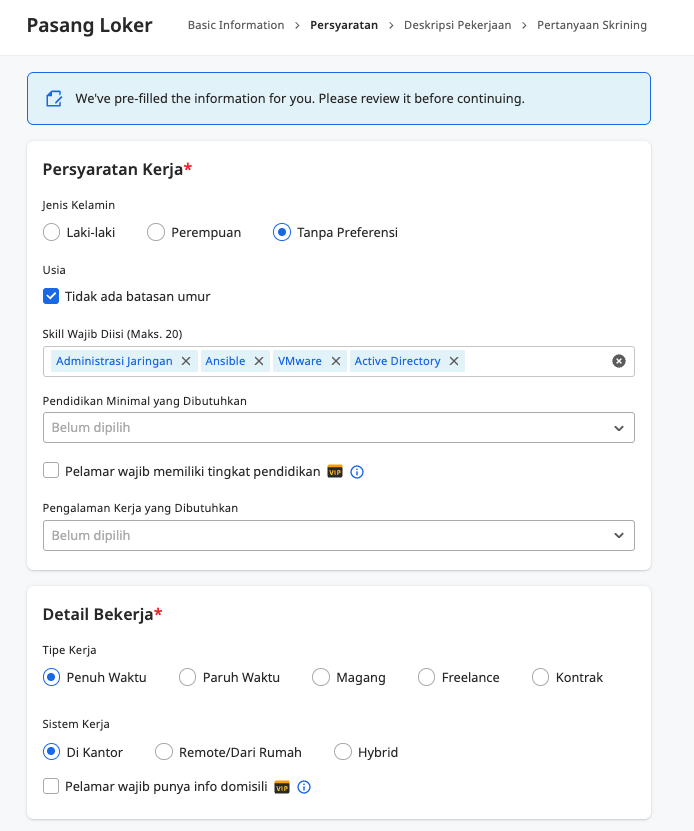Go to Deskripsi Pekerjaan step

coord(458,25)
